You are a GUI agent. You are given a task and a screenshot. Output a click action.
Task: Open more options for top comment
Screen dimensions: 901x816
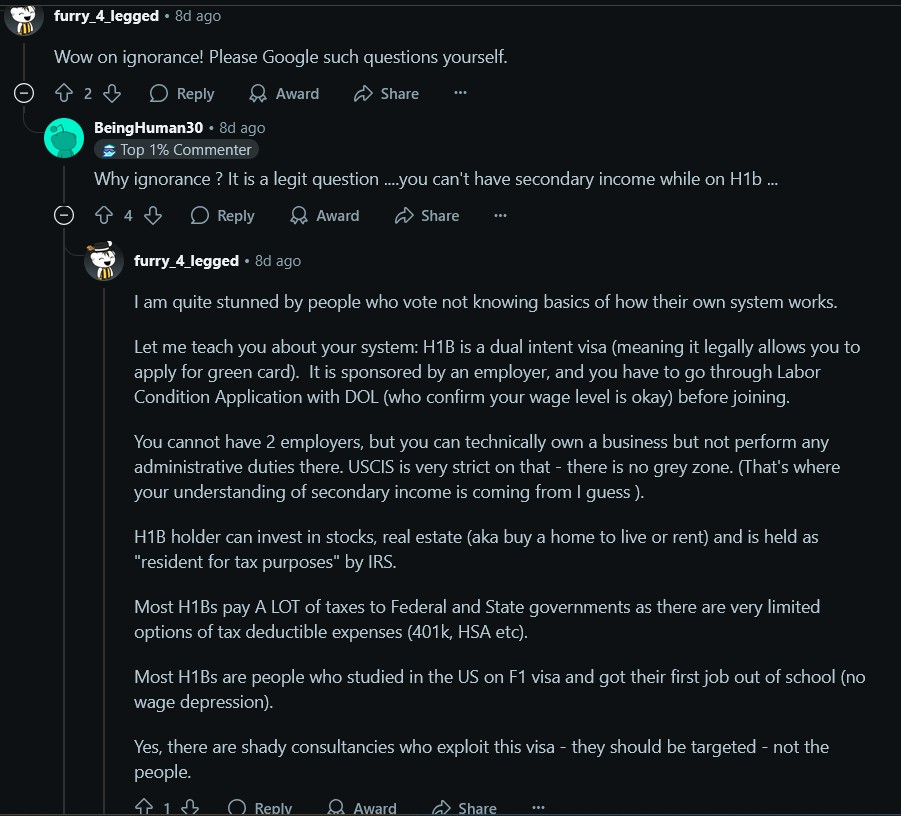click(460, 93)
